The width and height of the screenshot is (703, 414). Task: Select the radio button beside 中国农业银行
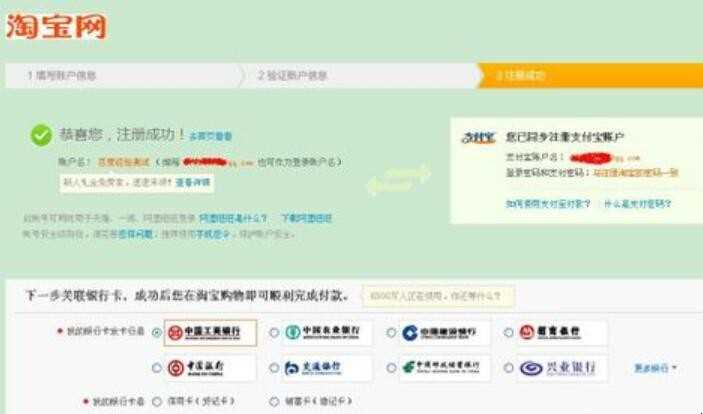coord(274,332)
